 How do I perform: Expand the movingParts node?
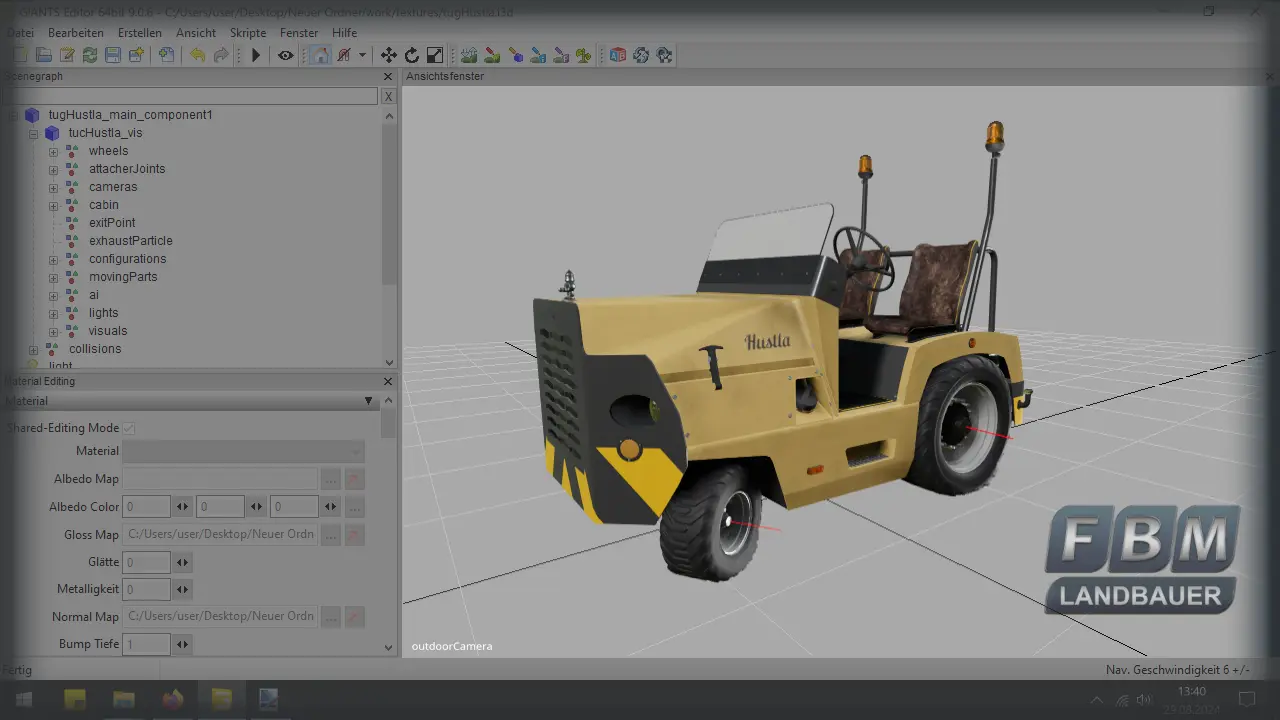click(53, 277)
